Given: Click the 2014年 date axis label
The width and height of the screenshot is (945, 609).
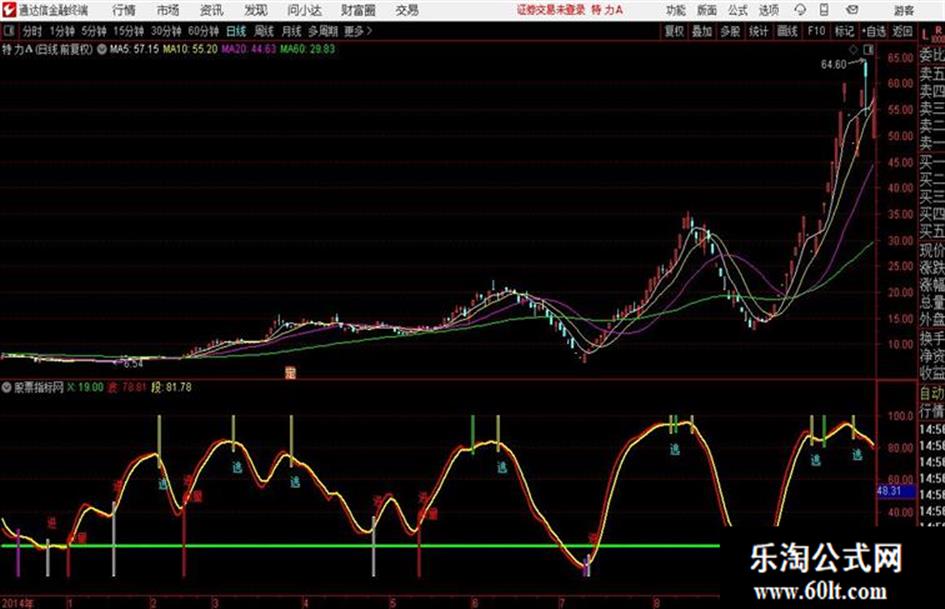Looking at the screenshot, I should (x=17, y=603).
